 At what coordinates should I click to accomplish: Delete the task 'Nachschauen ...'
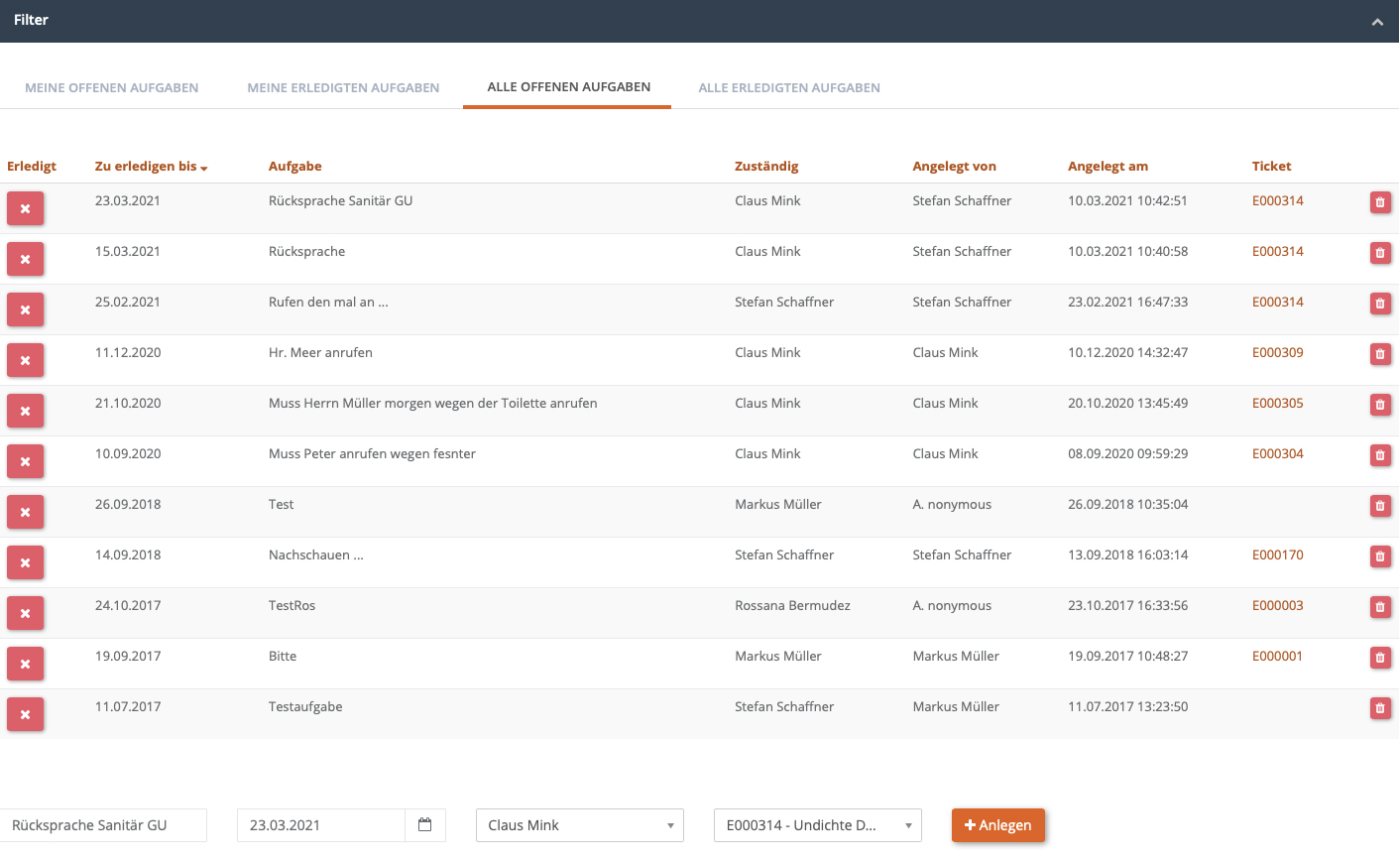(x=1380, y=556)
